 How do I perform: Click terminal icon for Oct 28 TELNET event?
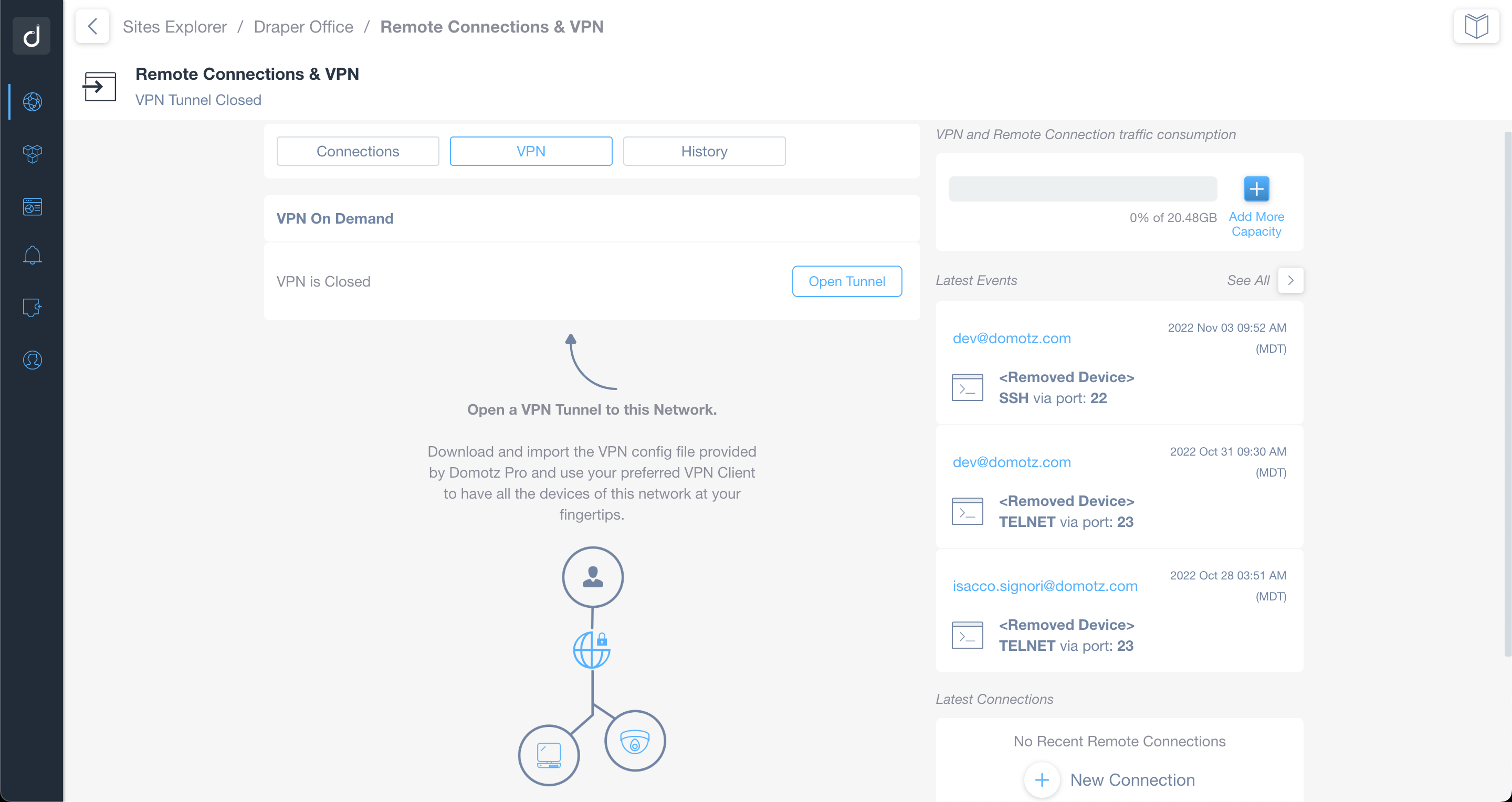pos(967,636)
